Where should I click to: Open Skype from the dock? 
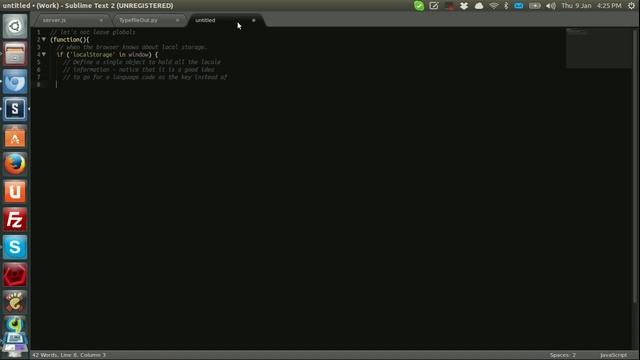(x=15, y=247)
